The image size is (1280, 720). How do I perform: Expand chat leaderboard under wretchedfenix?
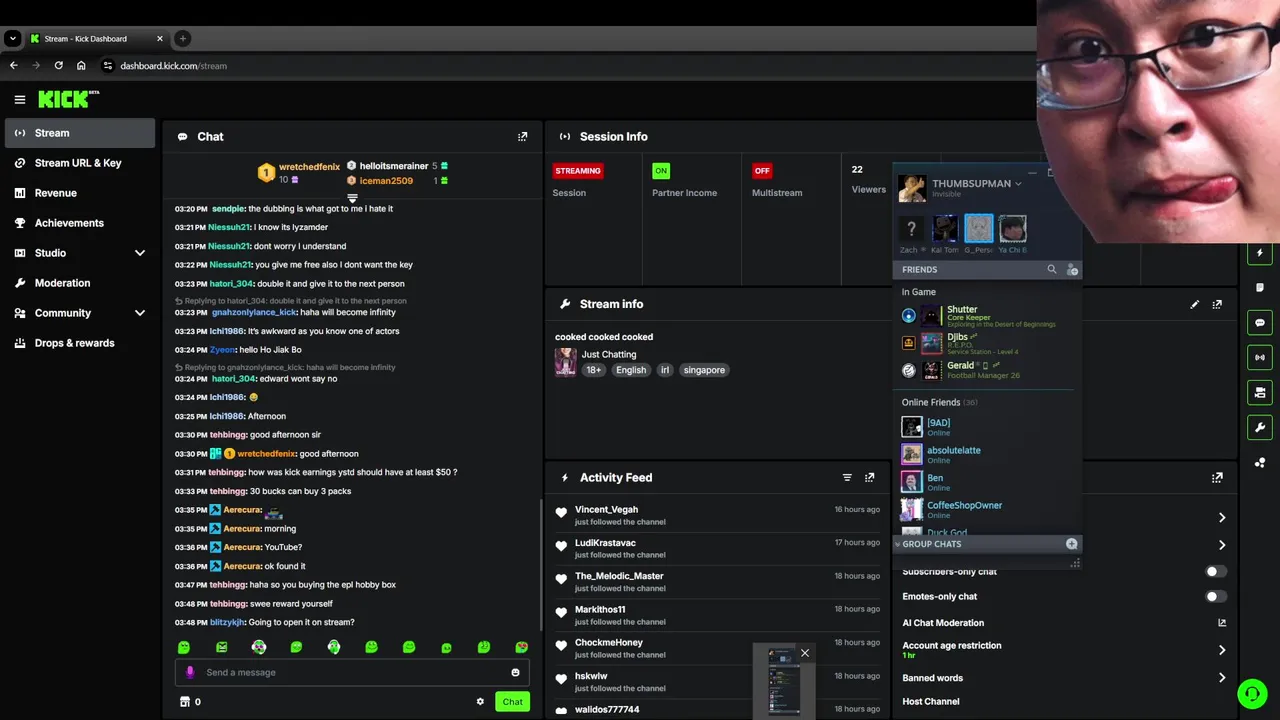click(352, 198)
